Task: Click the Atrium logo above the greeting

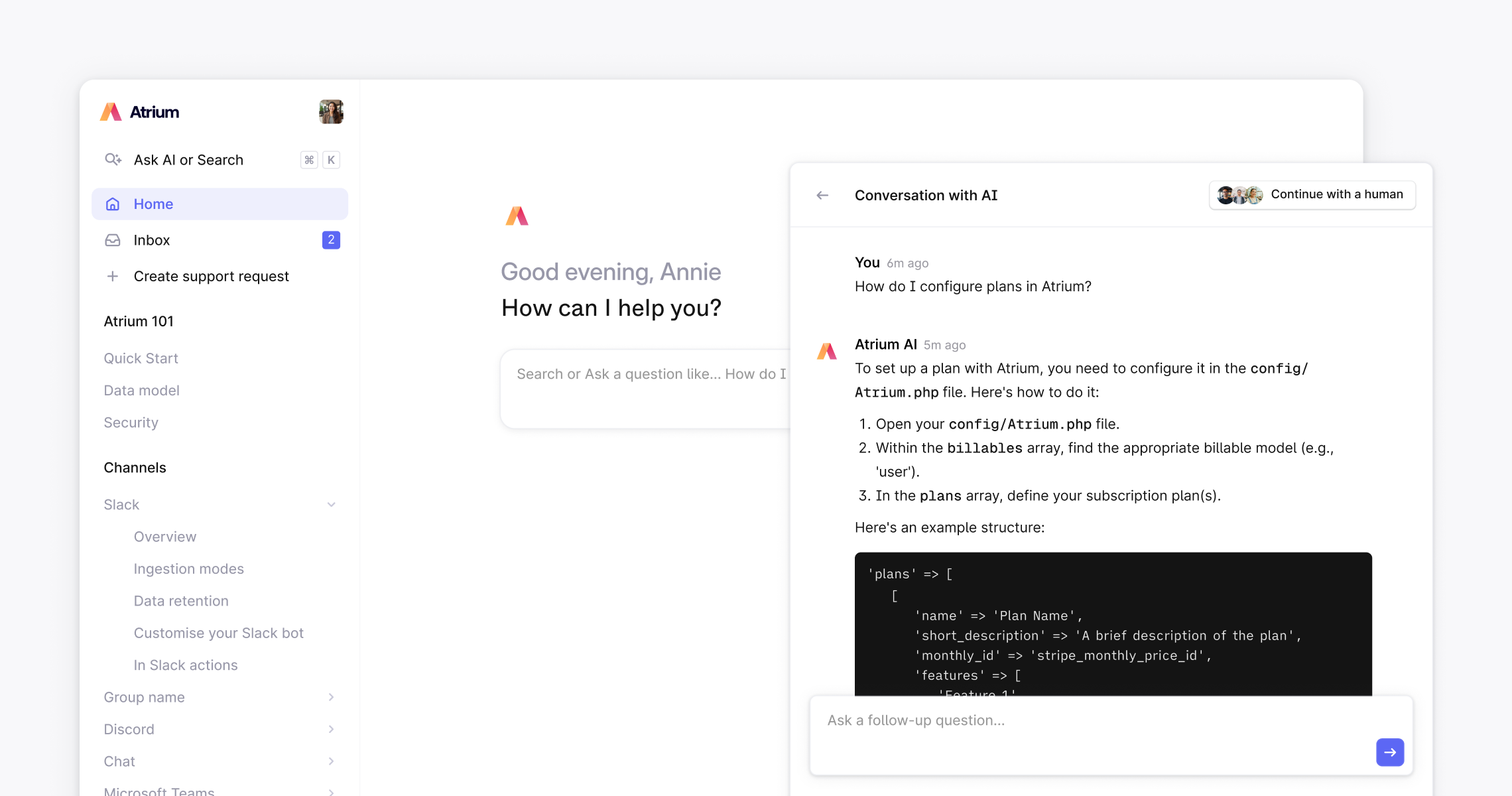Action: point(517,216)
